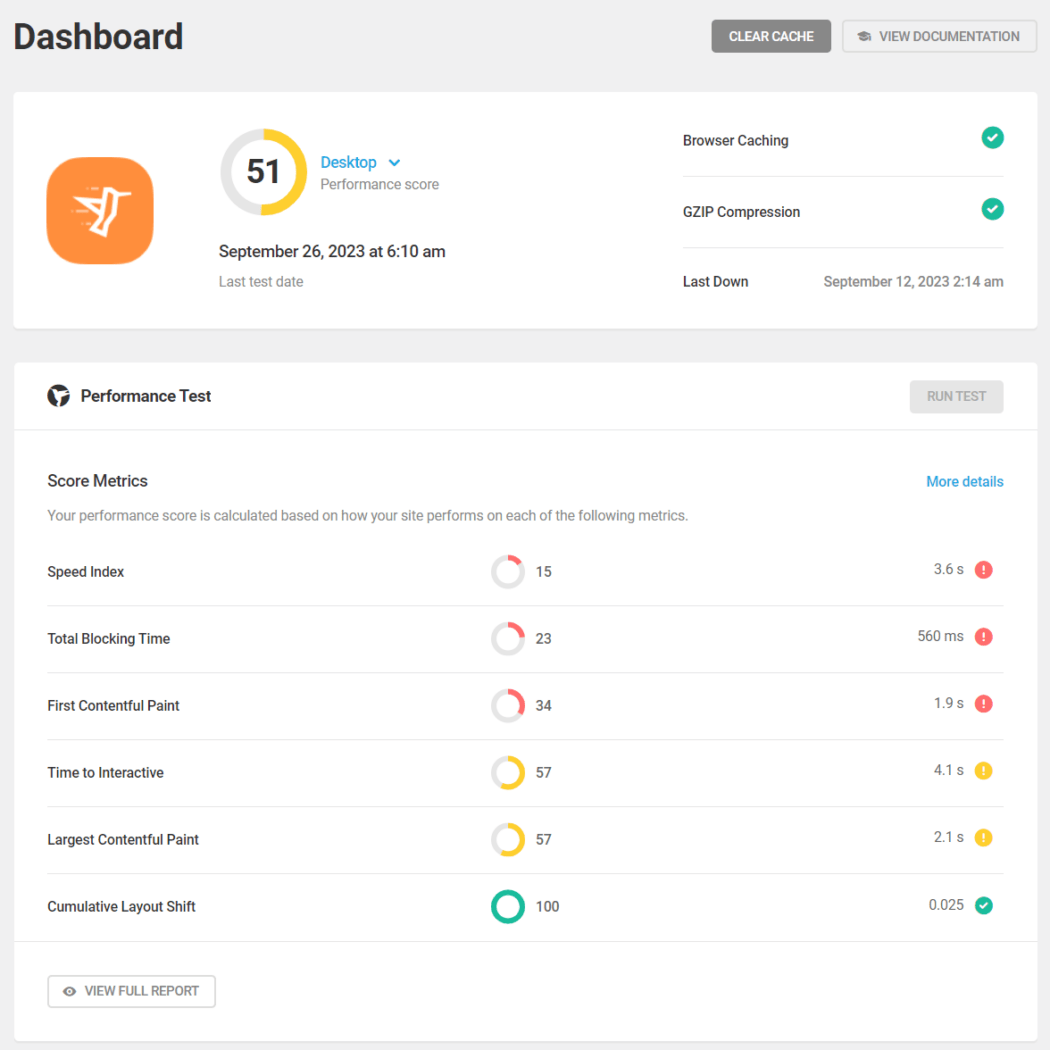
Task: Click the yellow warning icon for Time to Interactive
Action: pos(983,770)
